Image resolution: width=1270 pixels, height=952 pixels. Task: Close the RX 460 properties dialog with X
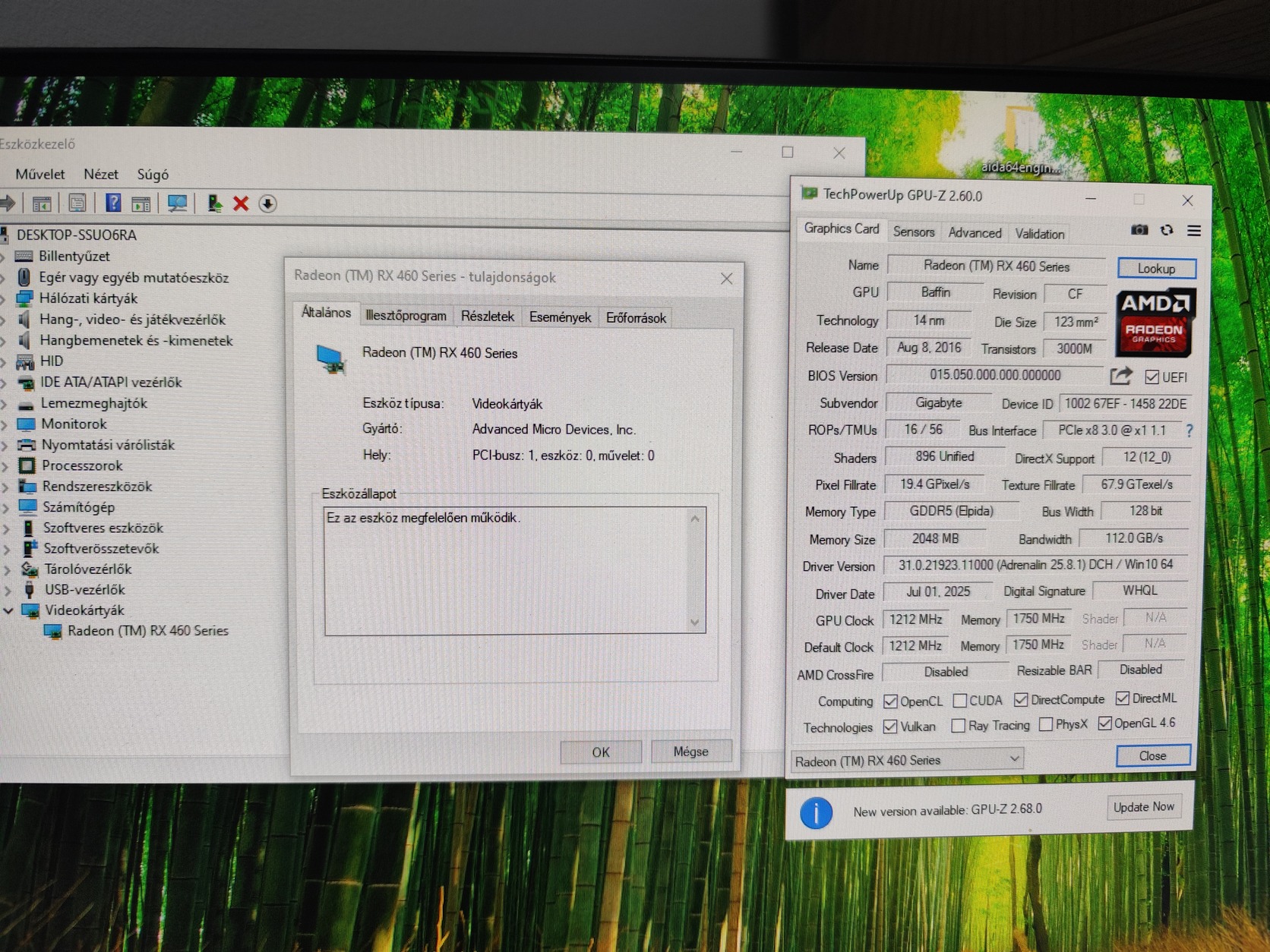(727, 279)
